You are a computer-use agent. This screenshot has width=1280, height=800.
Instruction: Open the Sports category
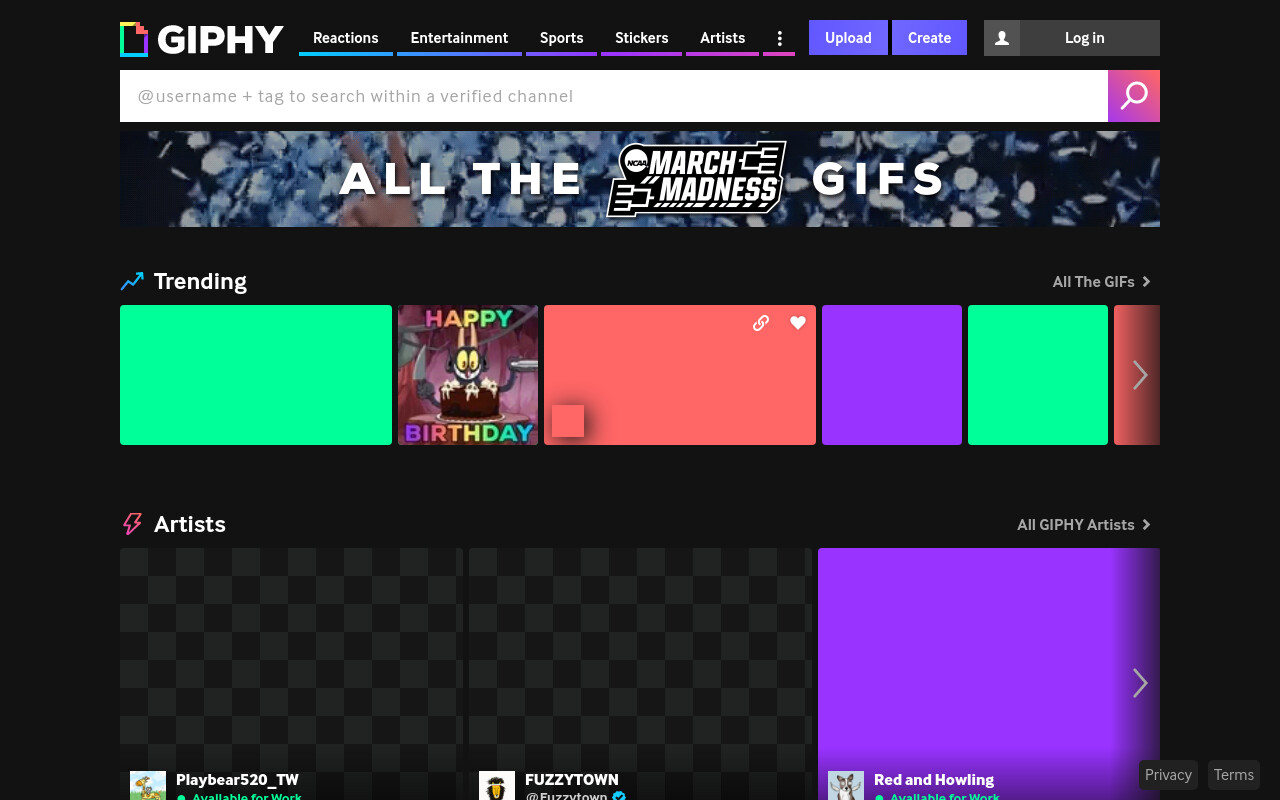coord(561,38)
